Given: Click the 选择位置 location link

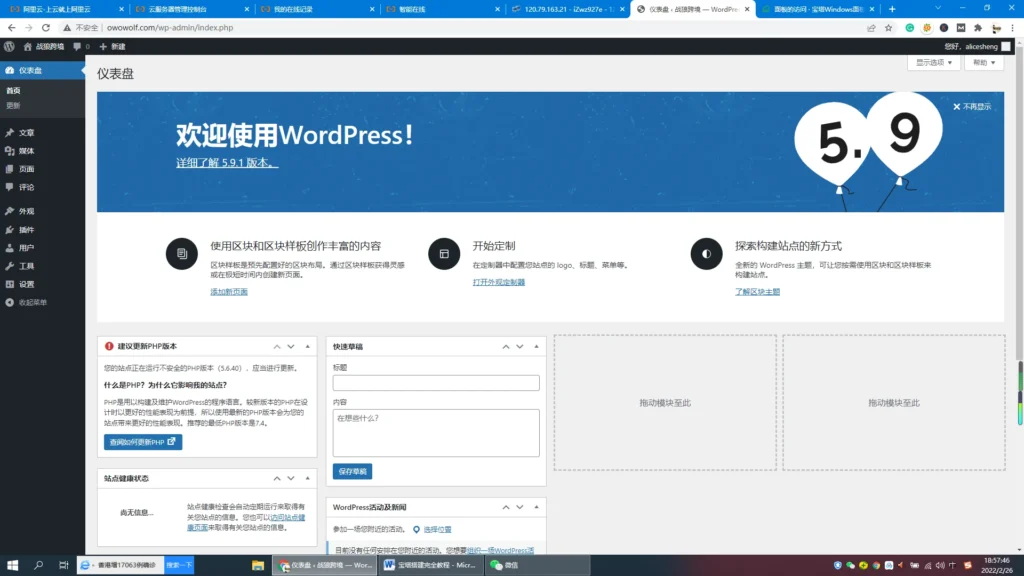Looking at the screenshot, I should [x=437, y=530].
